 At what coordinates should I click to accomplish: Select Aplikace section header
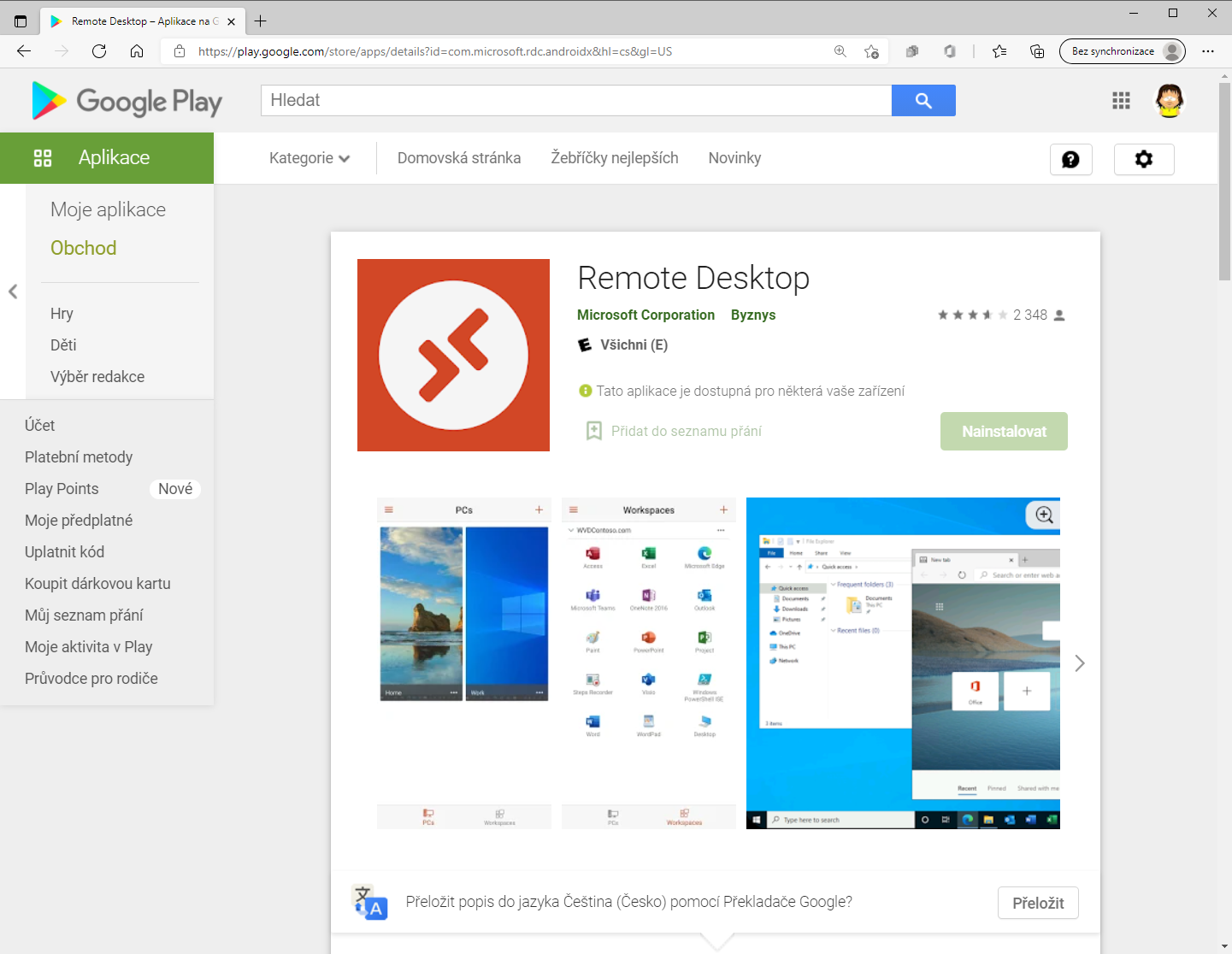coord(107,158)
